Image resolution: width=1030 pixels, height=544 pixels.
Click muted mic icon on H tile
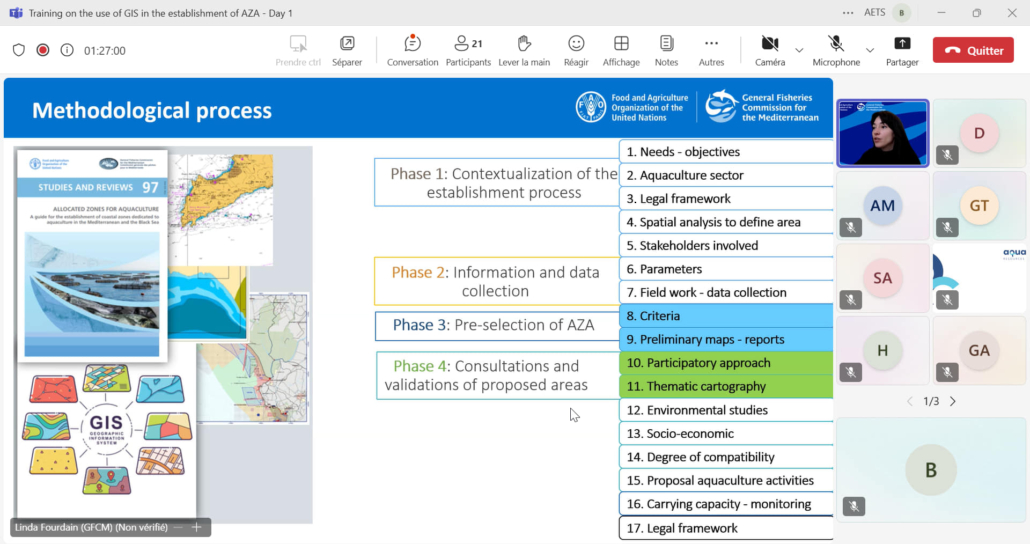[851, 372]
